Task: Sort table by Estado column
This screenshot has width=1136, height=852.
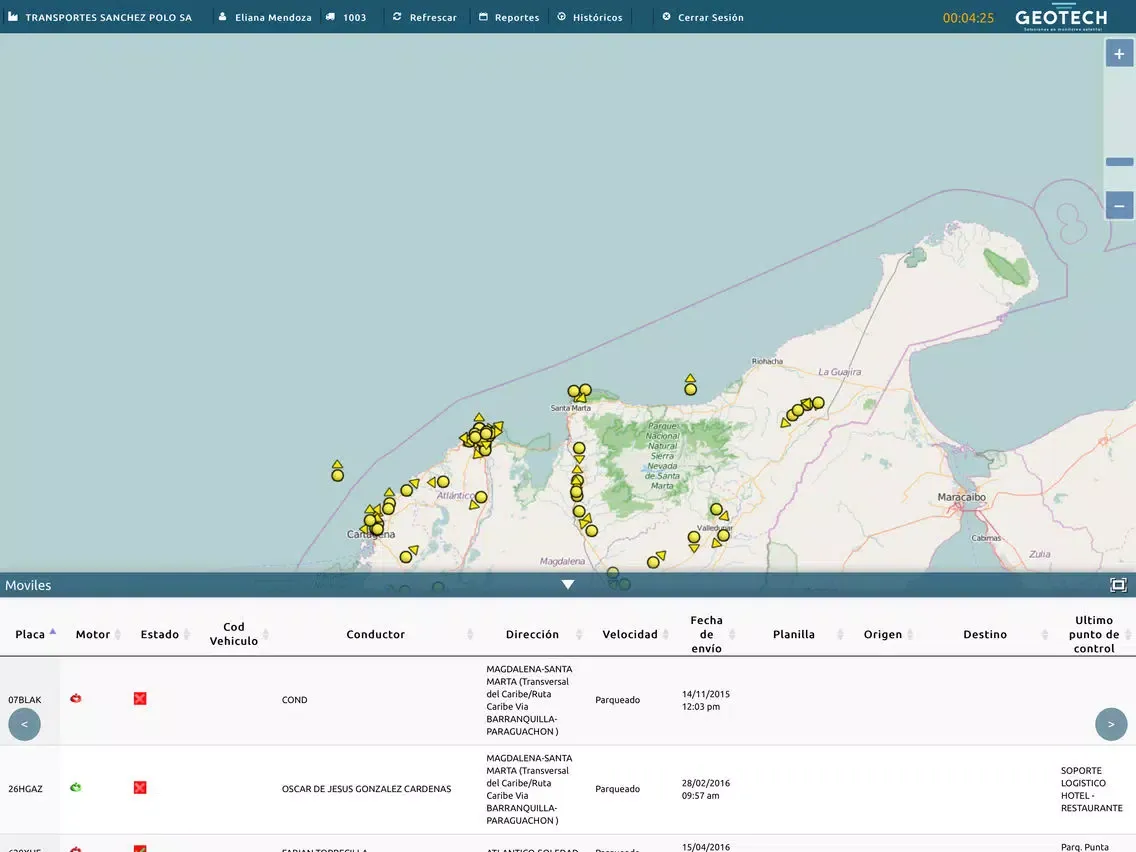Action: (159, 634)
